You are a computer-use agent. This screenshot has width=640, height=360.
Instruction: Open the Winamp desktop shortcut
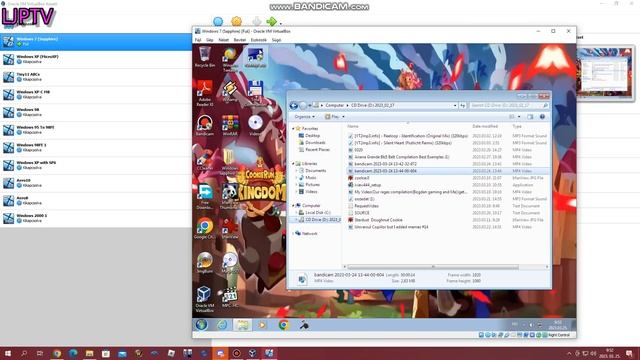coord(230,92)
